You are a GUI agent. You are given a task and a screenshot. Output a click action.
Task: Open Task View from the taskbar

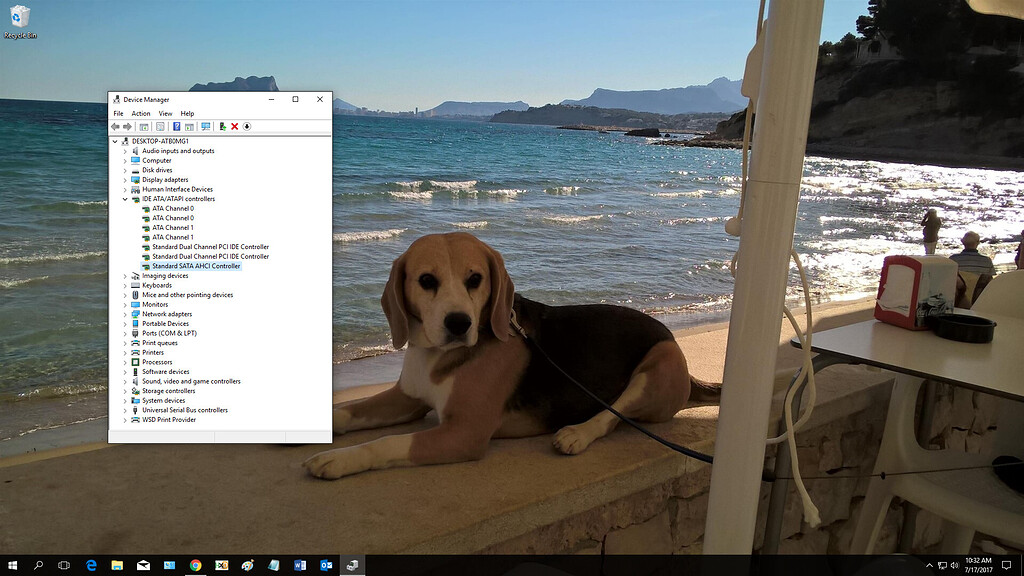coord(64,566)
